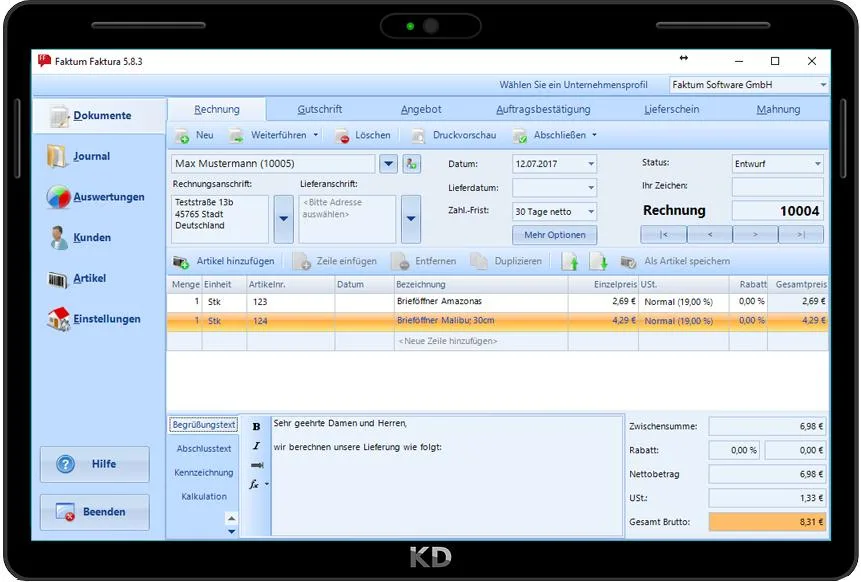The image size is (861, 582).
Task: Switch to the Lieferschein tab
Action: pos(672,110)
